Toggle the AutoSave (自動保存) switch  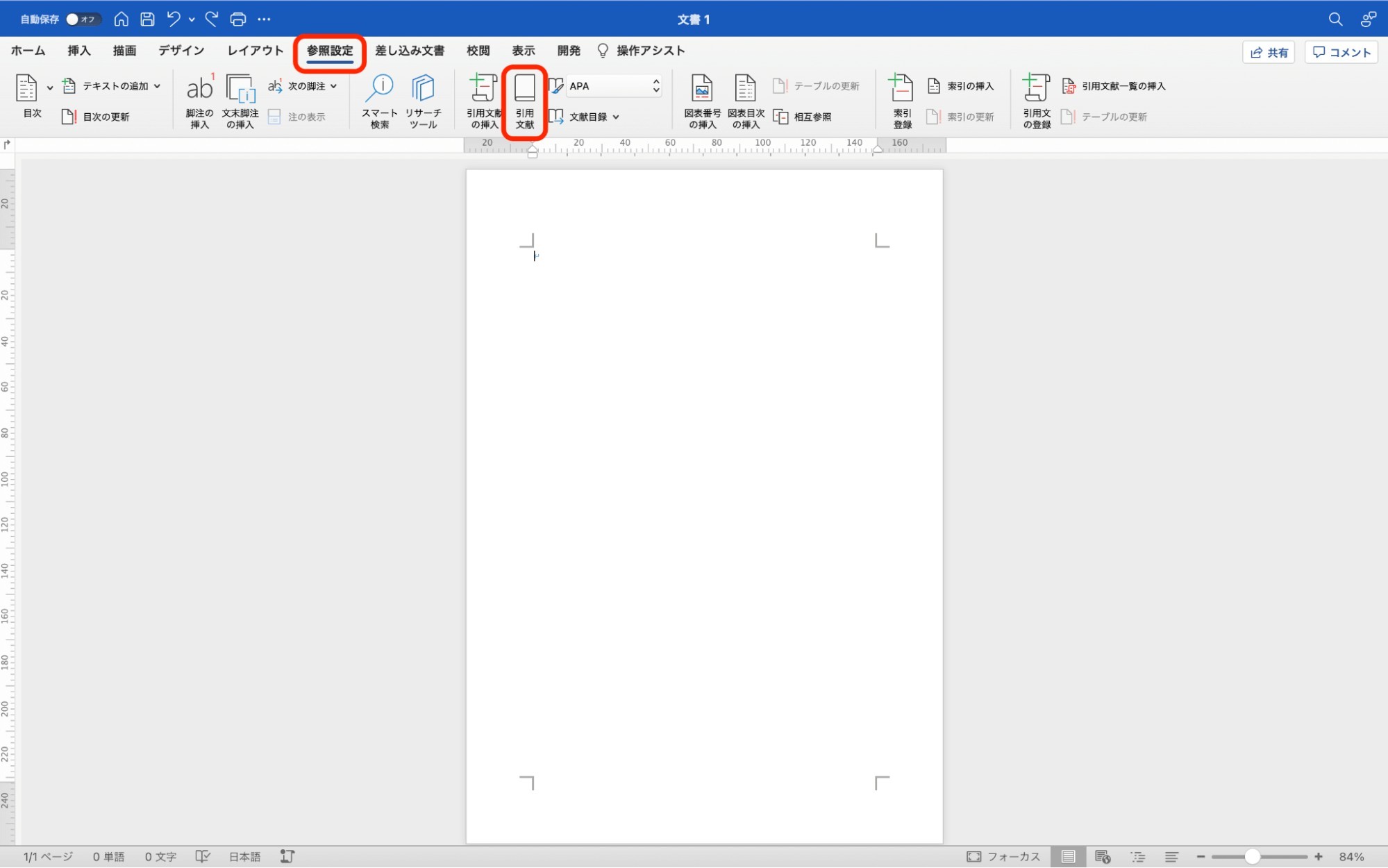tap(83, 19)
